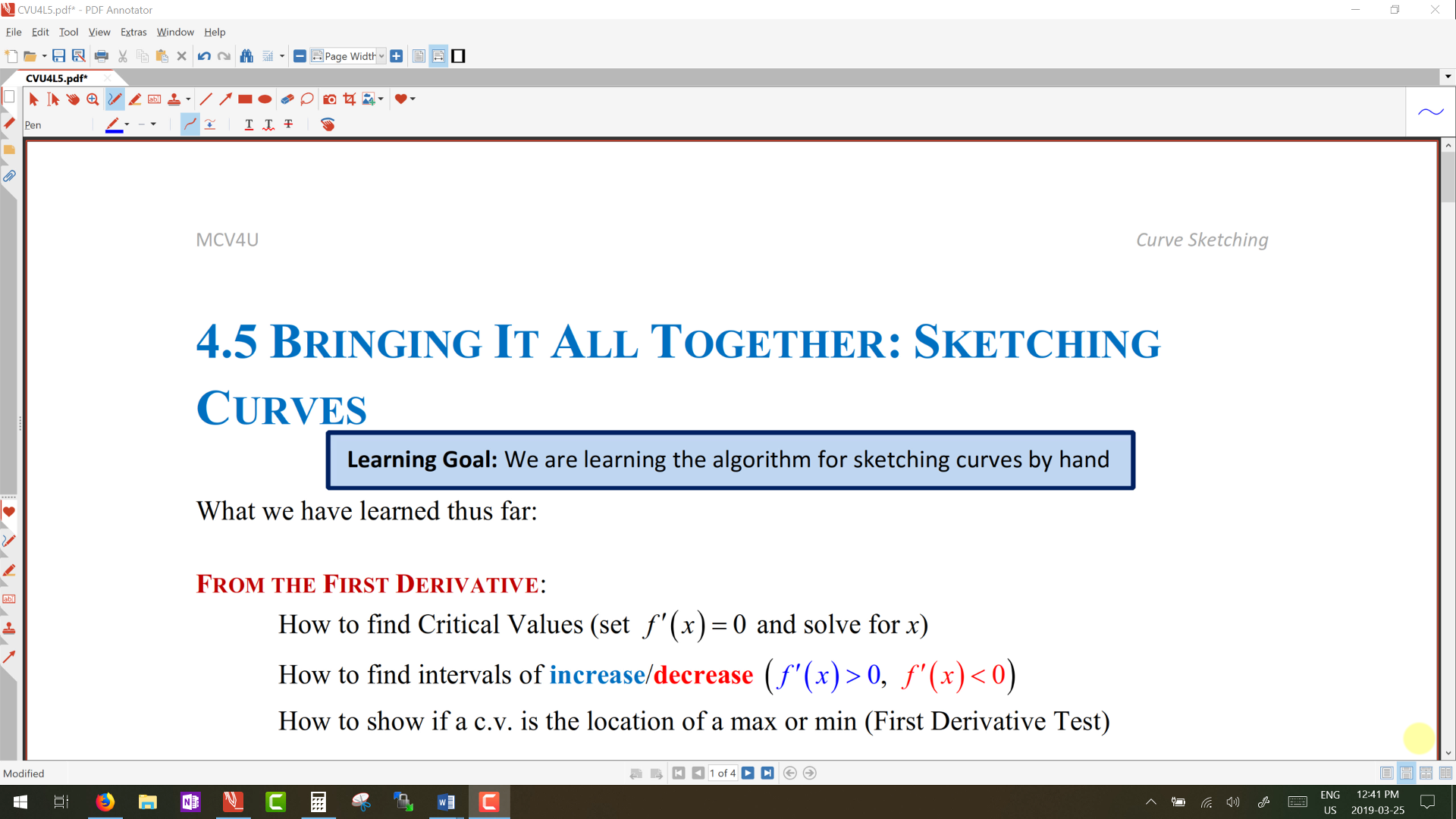Toggle the freehand smooth pen mode
The width and height of the screenshot is (1456, 819).
tap(190, 124)
